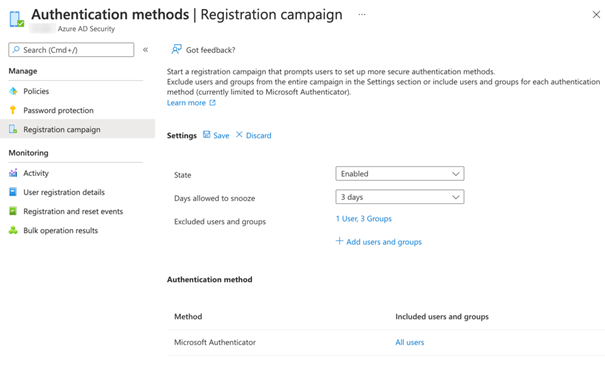
Task: Open the Activity monitoring page
Action: [x=36, y=173]
